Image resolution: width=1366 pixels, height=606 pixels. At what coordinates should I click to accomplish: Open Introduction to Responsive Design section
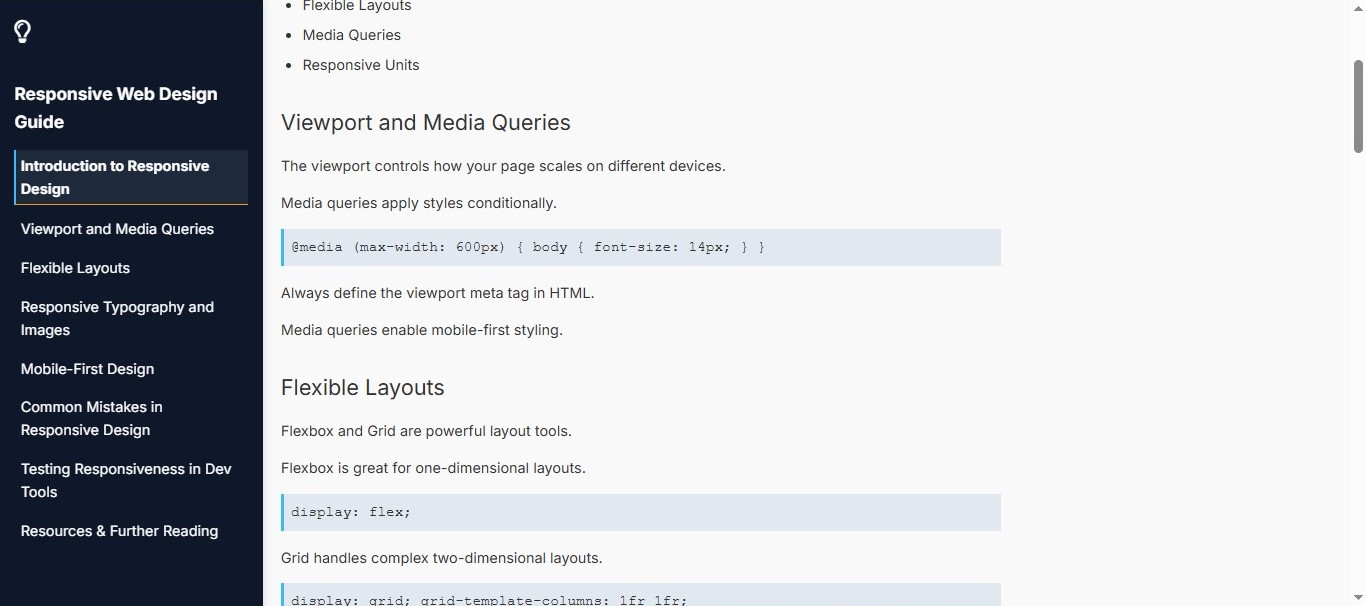[x=131, y=177]
